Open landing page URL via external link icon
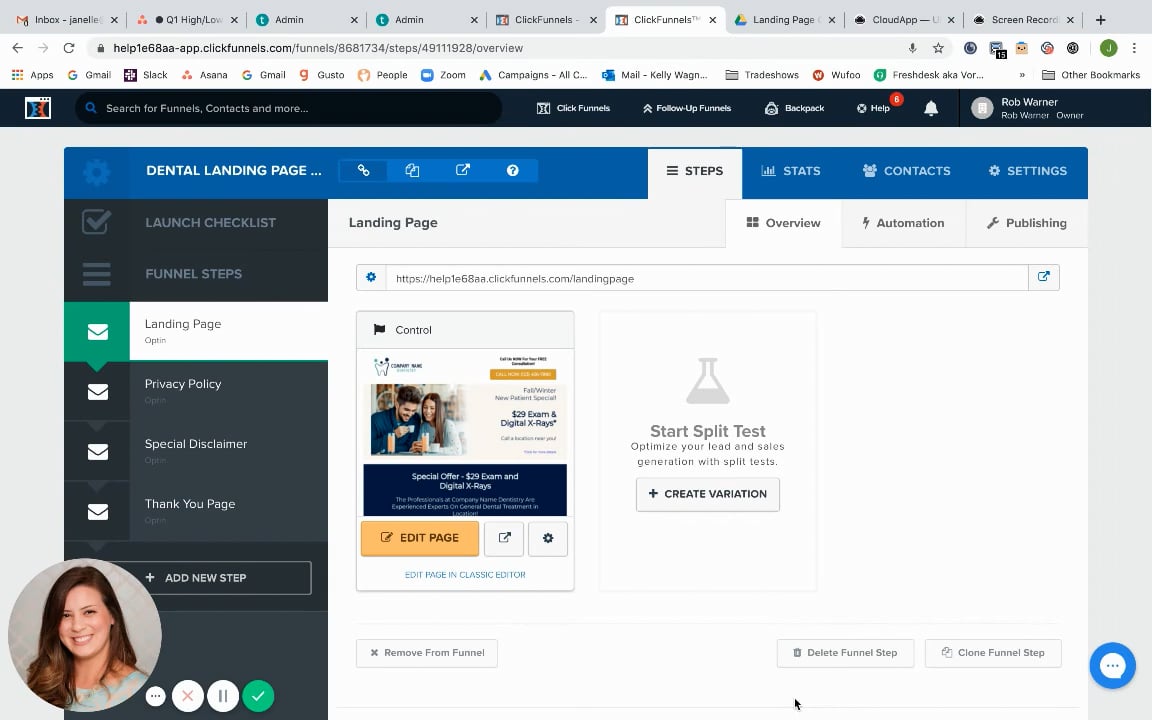 (x=1043, y=278)
